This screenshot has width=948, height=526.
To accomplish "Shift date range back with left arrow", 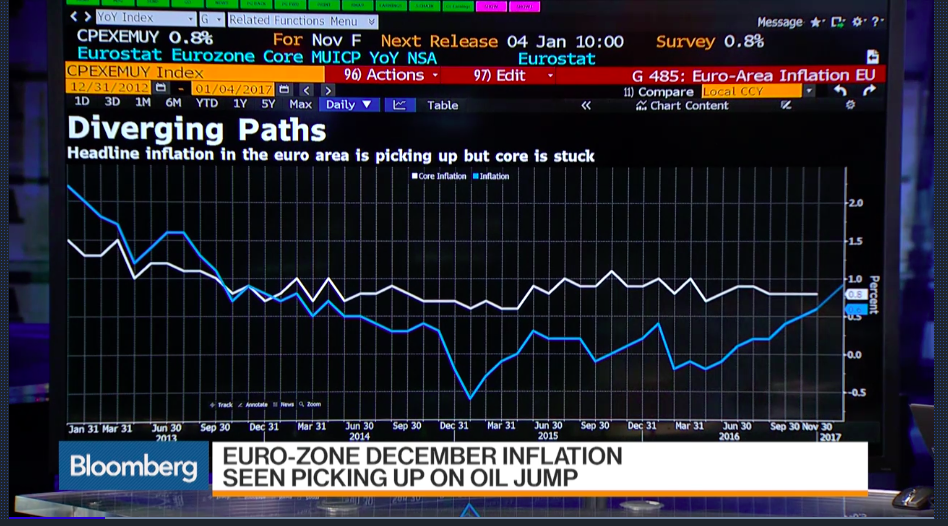I will click(307, 91).
